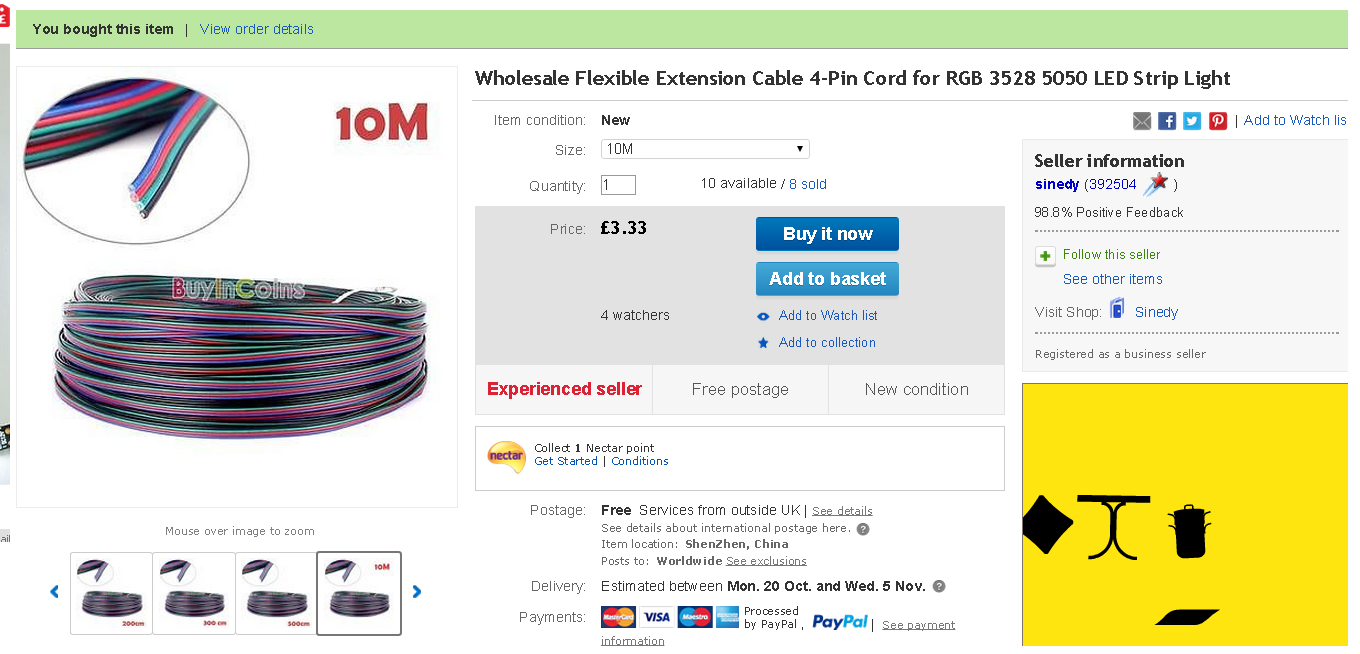Select the 200cm cable thumbnail
The image size is (1360, 654).
point(111,593)
